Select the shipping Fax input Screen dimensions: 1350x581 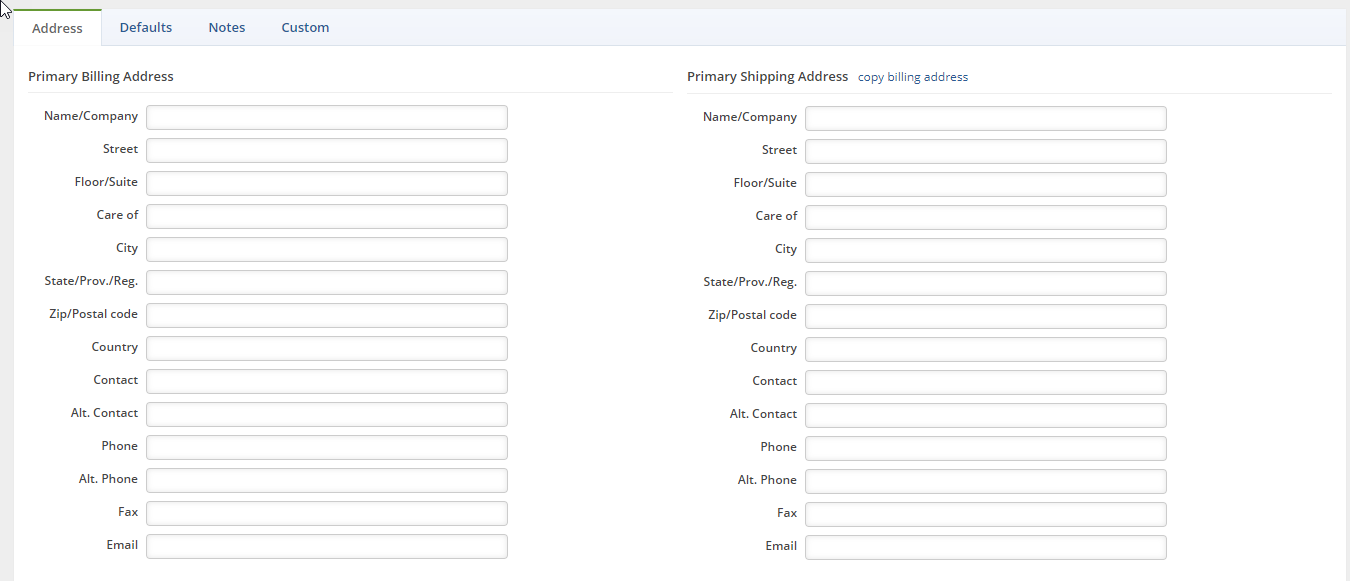[986, 514]
